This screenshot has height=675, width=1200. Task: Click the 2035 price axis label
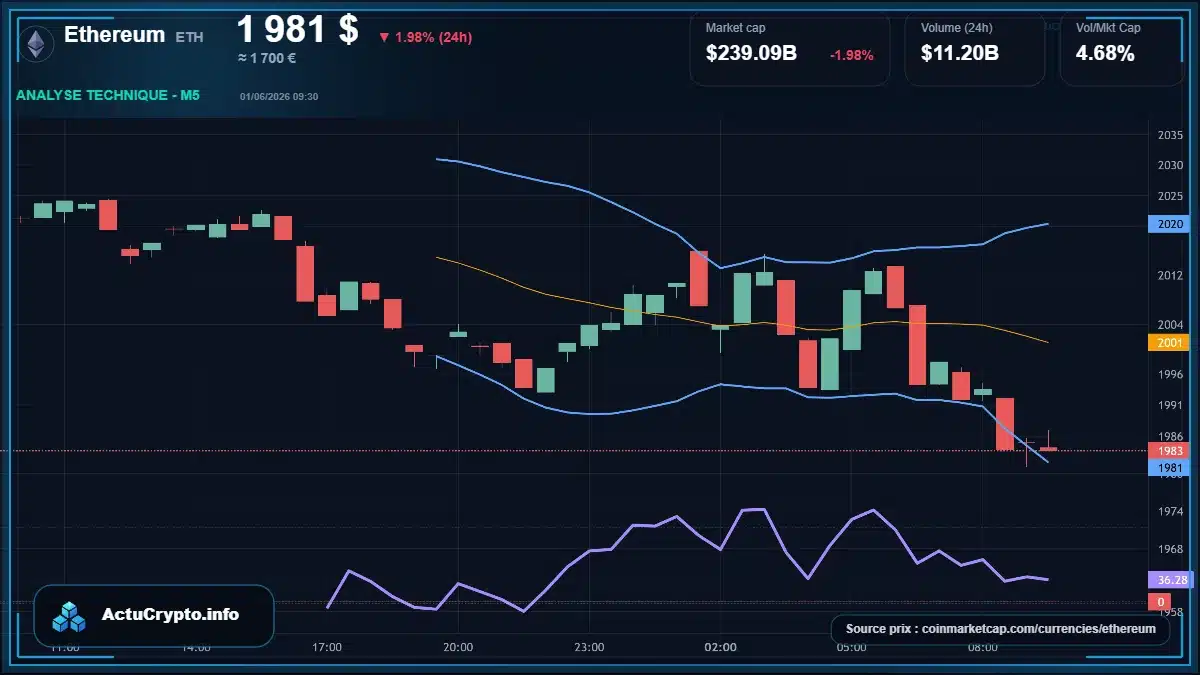tap(1169, 135)
